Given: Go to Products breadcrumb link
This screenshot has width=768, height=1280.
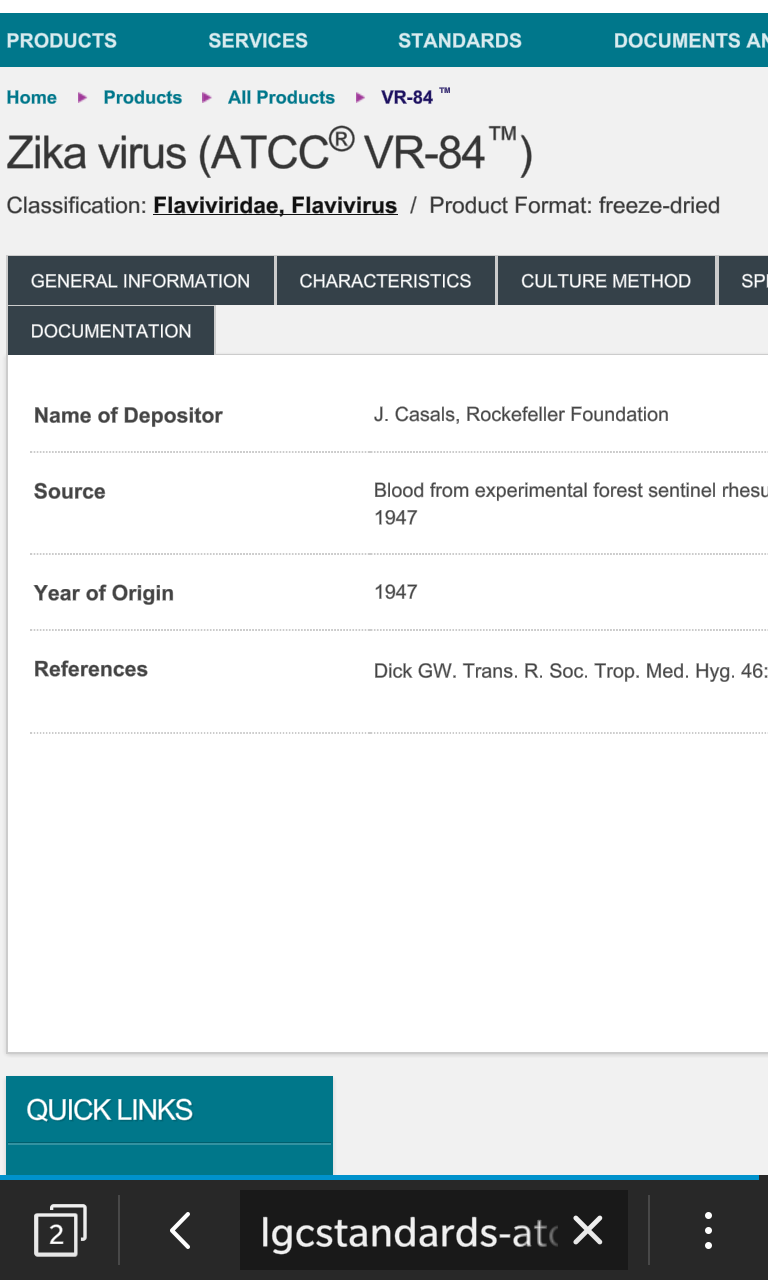Looking at the screenshot, I should point(143,97).
